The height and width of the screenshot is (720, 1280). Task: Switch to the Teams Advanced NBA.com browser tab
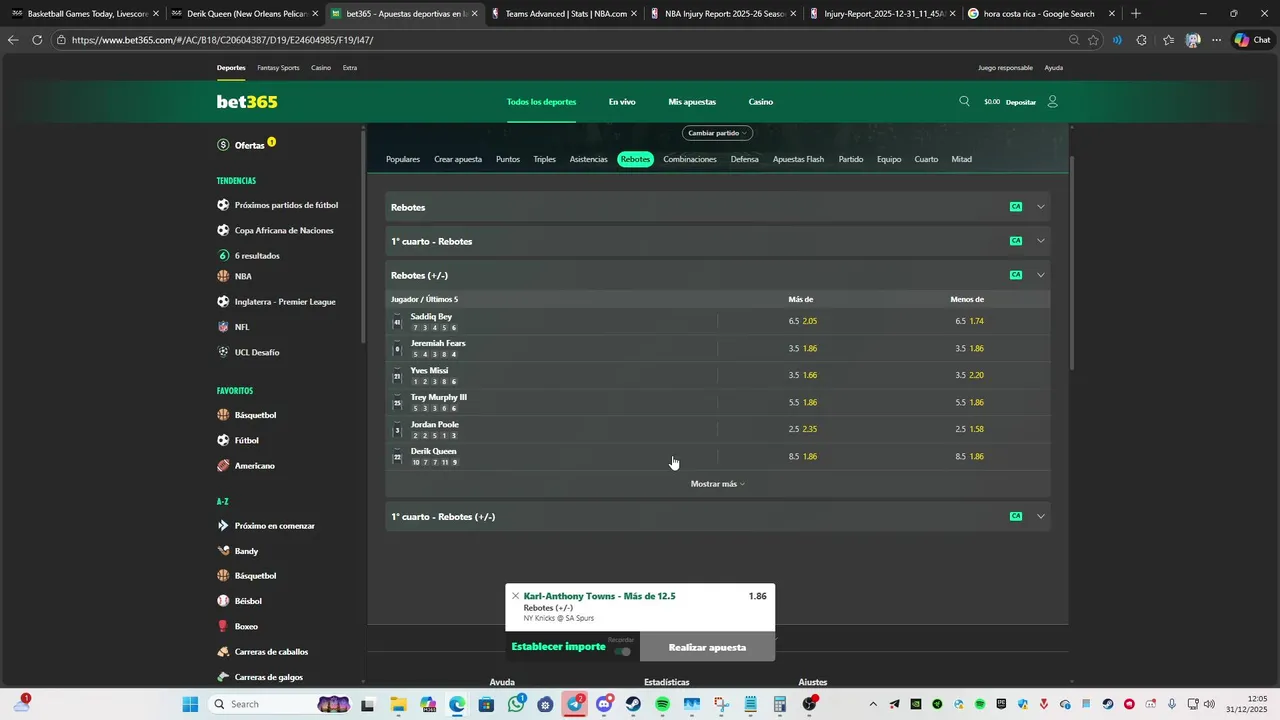[565, 14]
